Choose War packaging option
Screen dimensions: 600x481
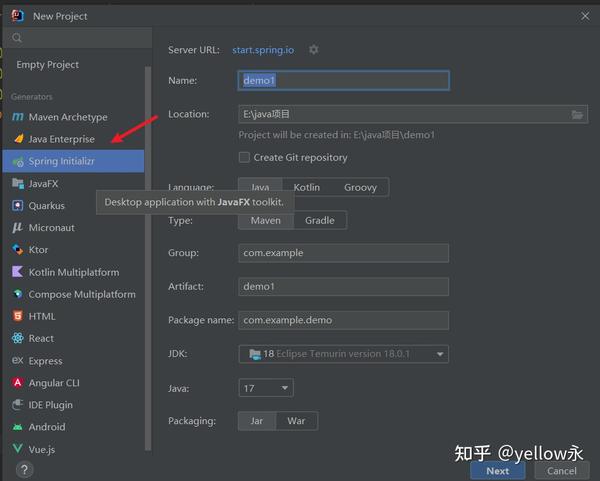tap(296, 421)
